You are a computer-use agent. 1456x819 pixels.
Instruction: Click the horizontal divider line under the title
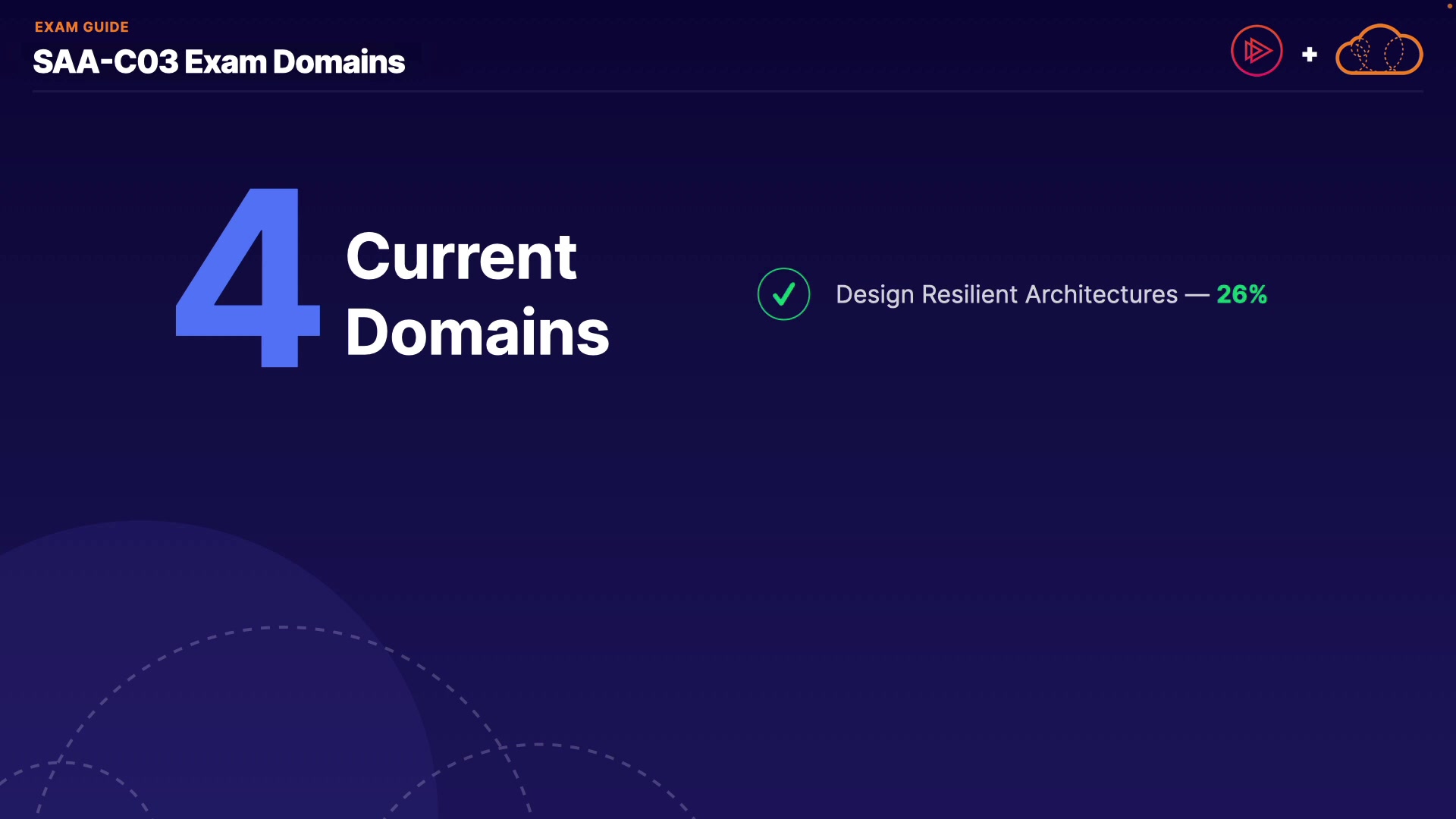click(728, 92)
